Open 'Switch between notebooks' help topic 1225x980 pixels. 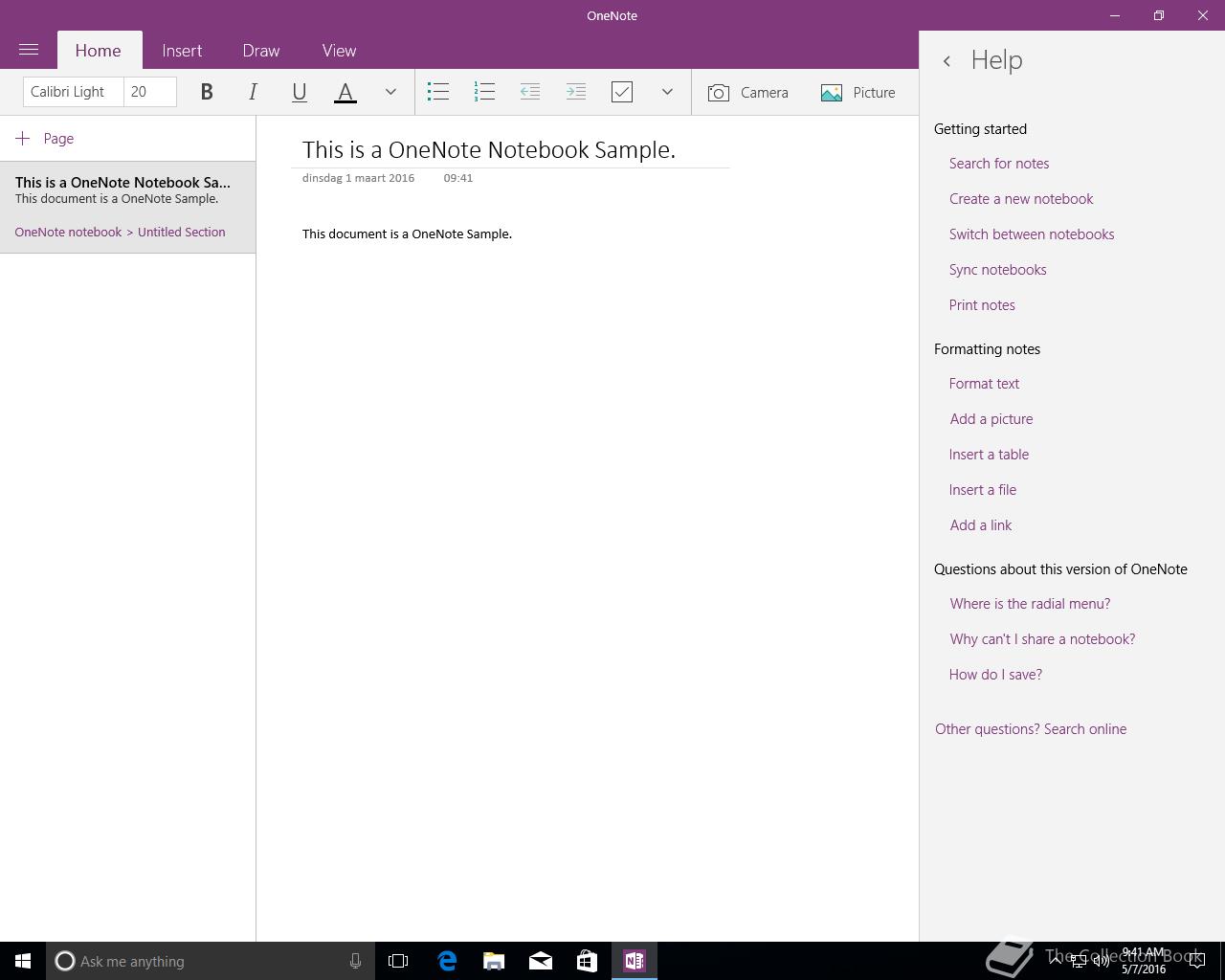[1032, 234]
